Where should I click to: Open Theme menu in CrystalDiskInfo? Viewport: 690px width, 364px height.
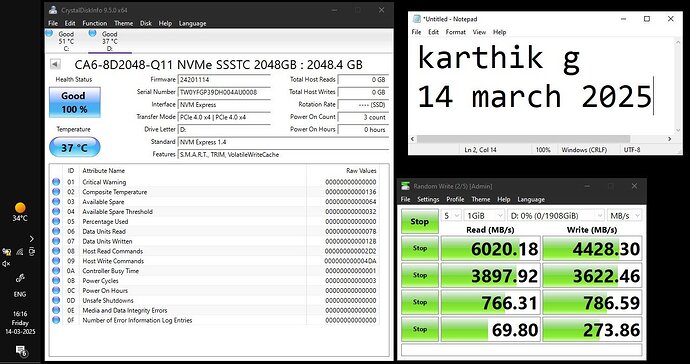click(124, 23)
